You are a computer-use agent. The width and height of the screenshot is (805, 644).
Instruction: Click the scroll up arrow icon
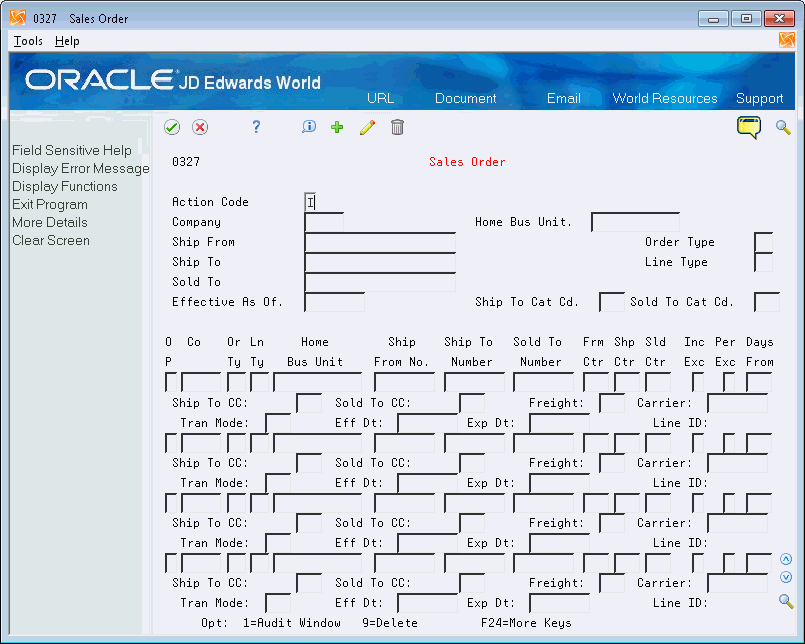pyautogui.click(x=786, y=559)
